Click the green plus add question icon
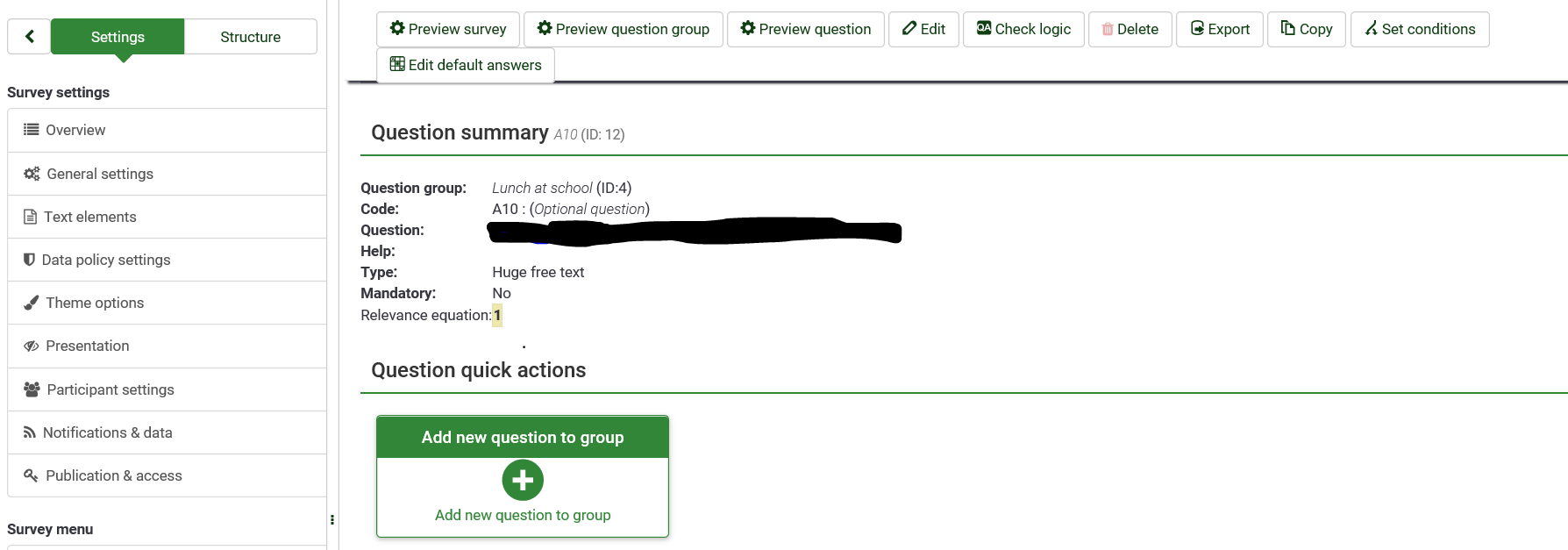Screen dimensions: 1568x550 (523, 481)
